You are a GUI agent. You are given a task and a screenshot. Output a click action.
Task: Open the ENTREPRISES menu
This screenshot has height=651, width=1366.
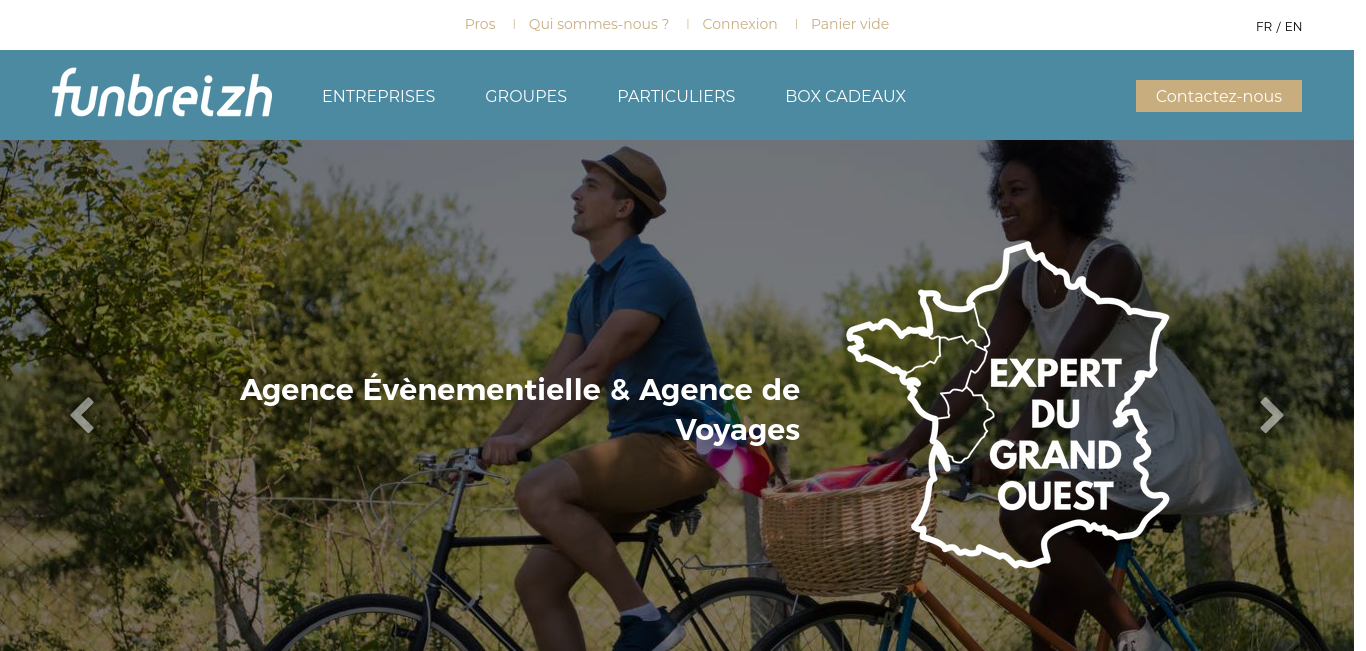[x=378, y=96]
